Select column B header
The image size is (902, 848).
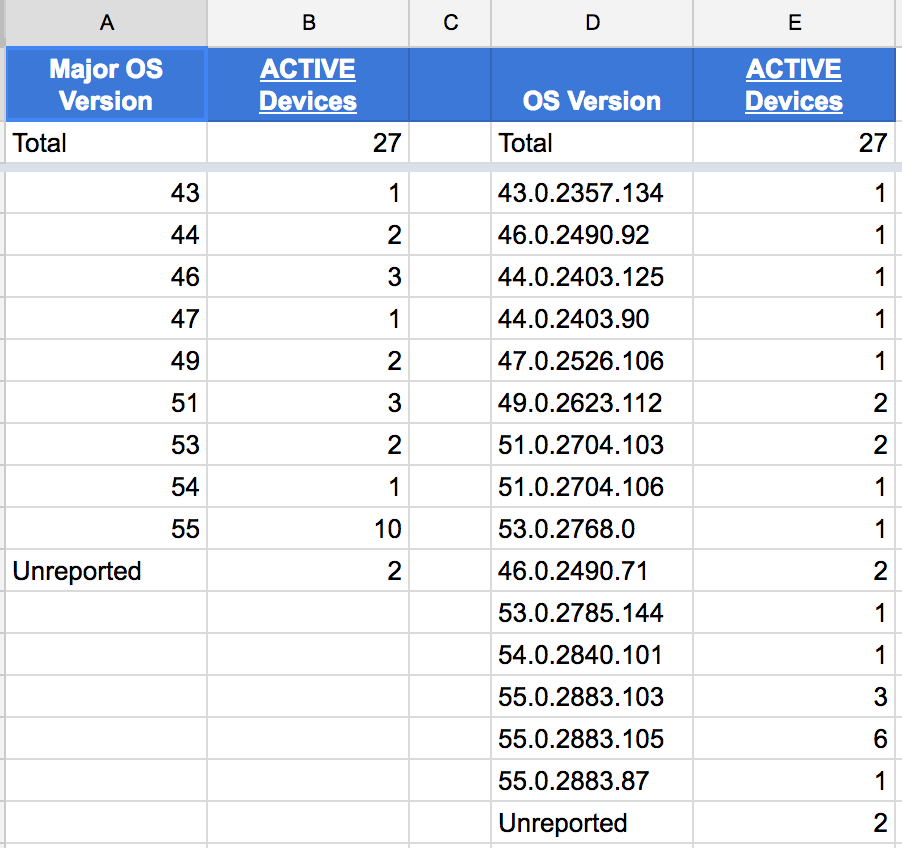308,23
